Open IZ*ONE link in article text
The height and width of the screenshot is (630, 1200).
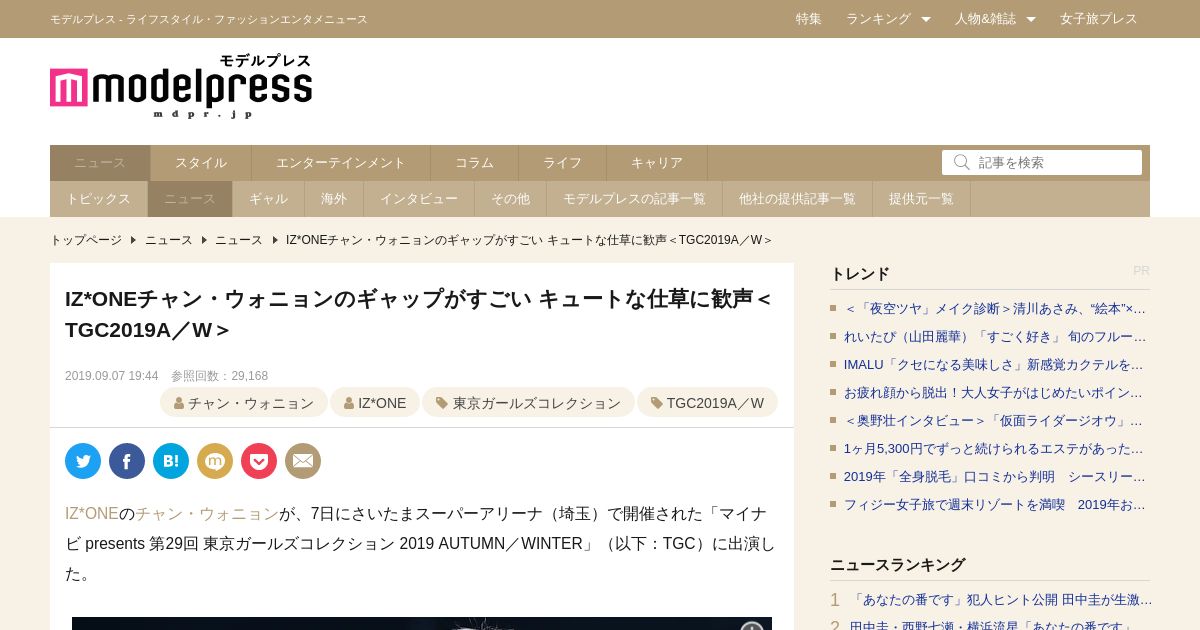tap(92, 514)
